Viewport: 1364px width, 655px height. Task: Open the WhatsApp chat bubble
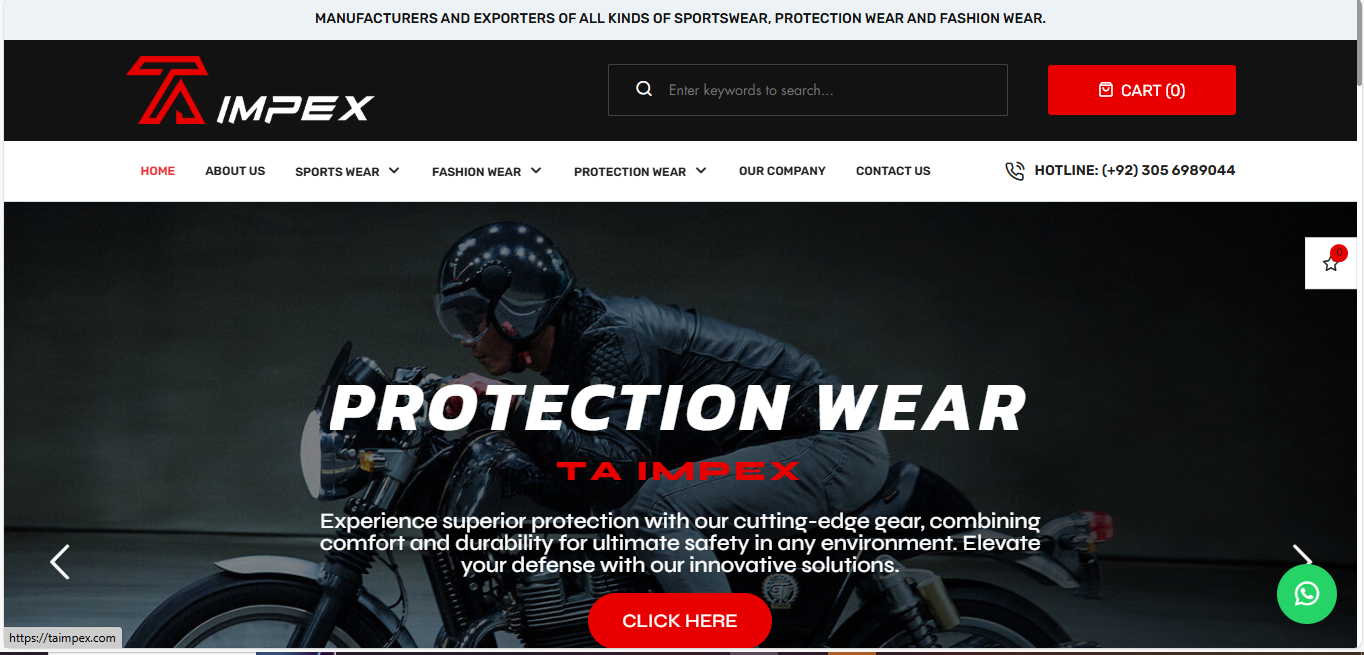[1307, 594]
